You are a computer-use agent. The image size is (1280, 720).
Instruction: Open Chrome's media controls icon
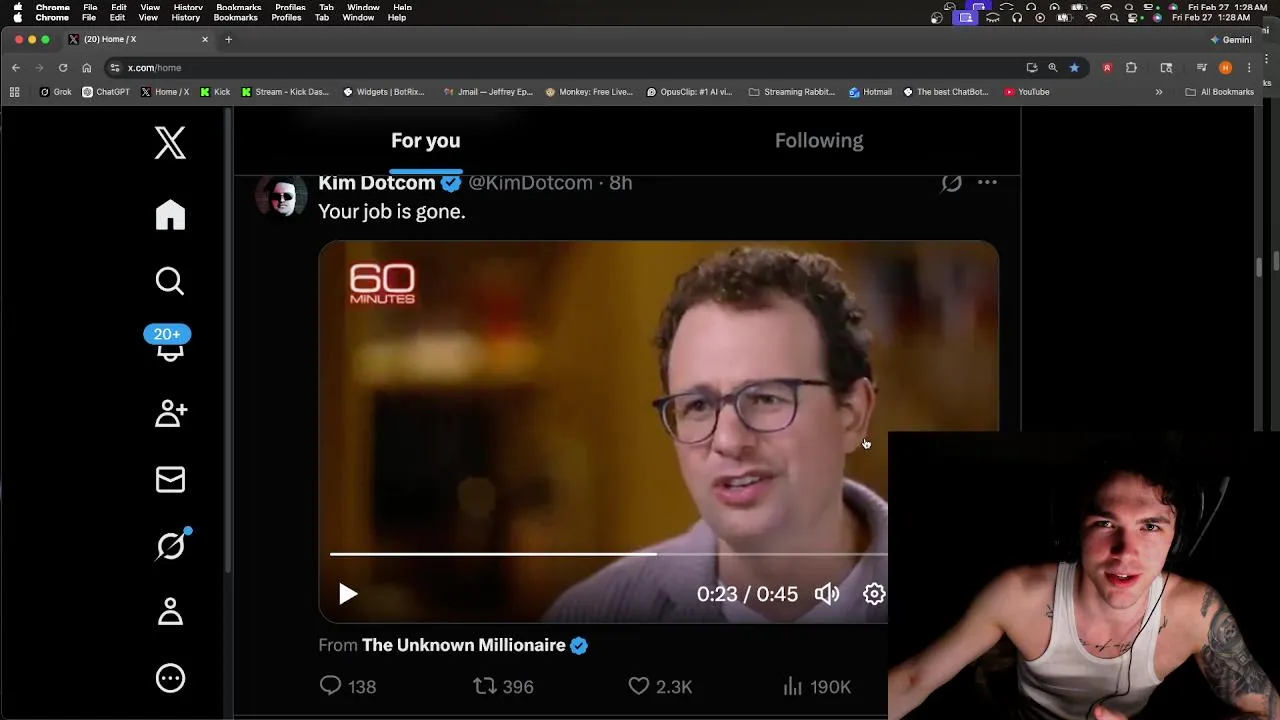coord(1201,67)
